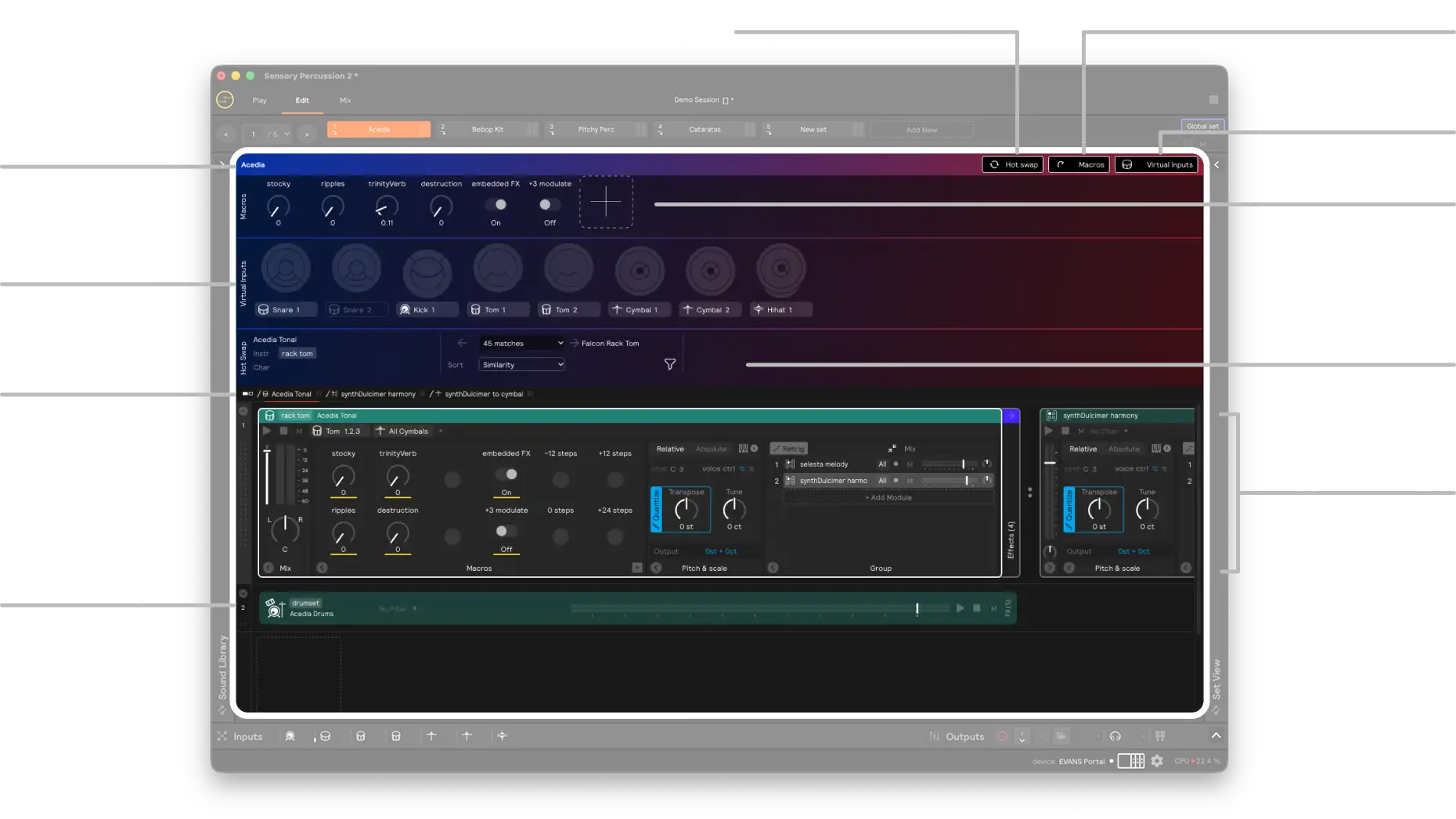1456x819 pixels.
Task: Open settings via the gear icon bottom right
Action: 1157,760
